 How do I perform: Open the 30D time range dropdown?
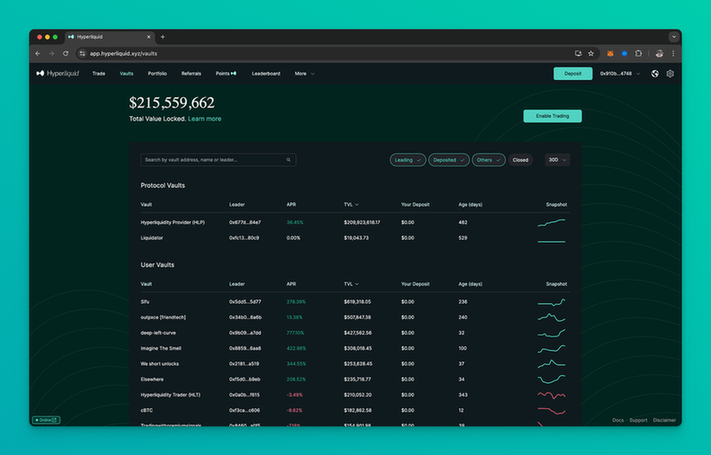[x=556, y=160]
